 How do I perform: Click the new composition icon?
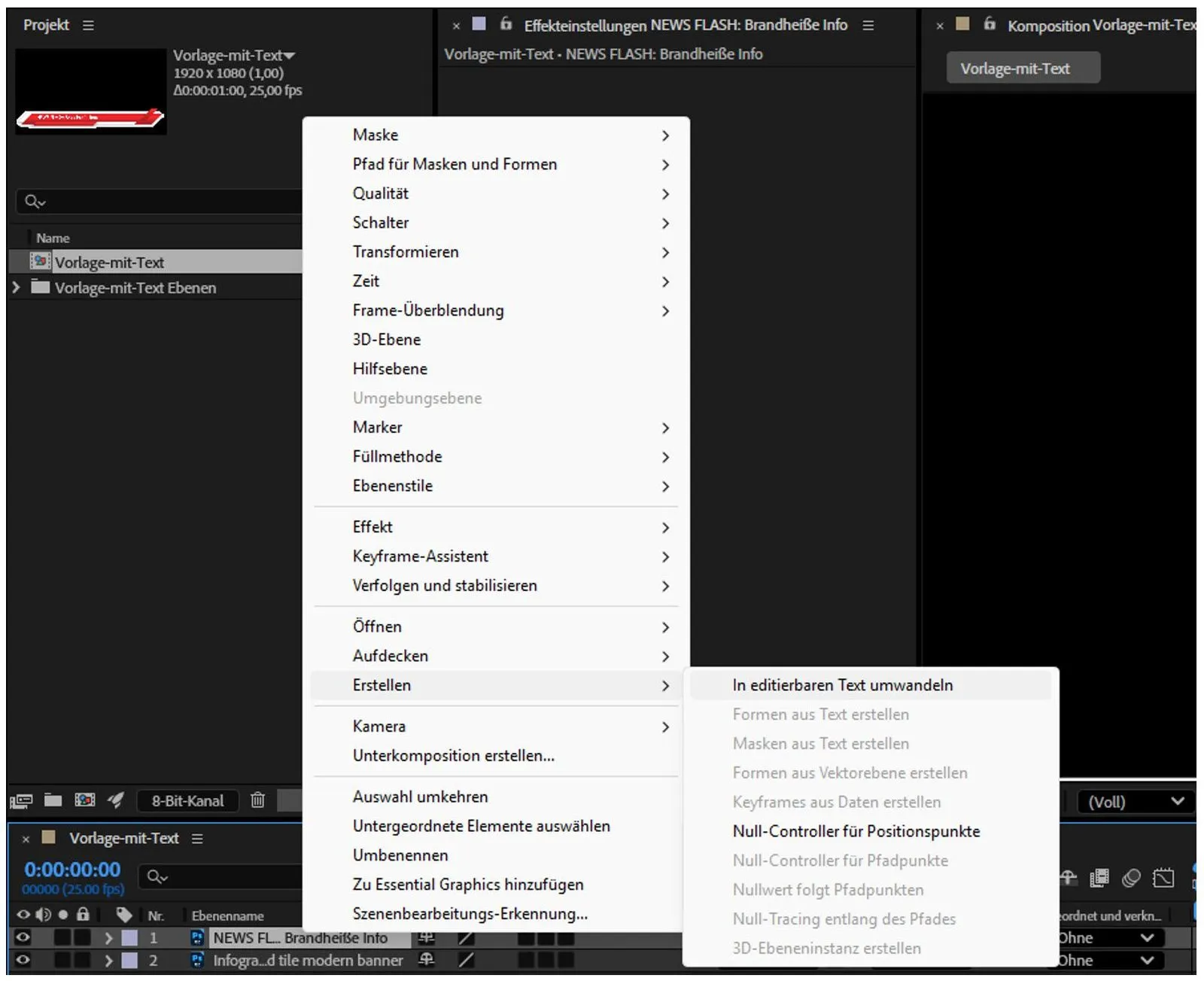(x=84, y=800)
